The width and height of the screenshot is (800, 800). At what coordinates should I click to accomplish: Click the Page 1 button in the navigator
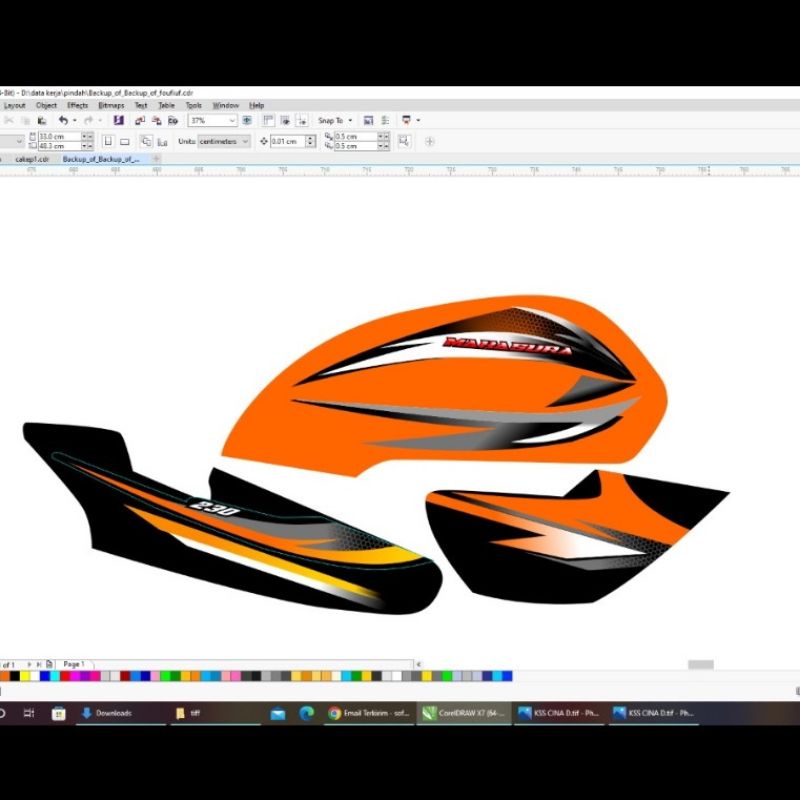73,664
